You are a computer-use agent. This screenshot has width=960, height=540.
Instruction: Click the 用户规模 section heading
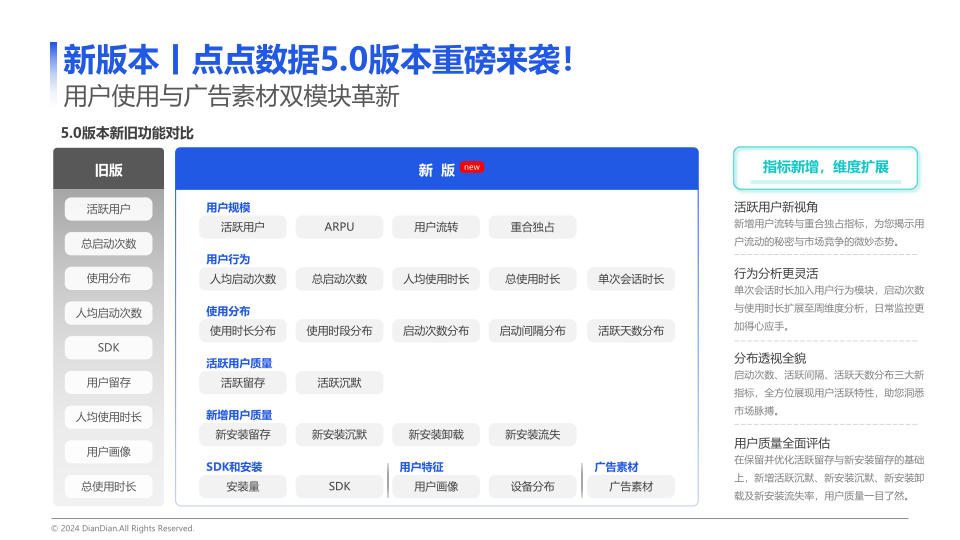click(228, 208)
